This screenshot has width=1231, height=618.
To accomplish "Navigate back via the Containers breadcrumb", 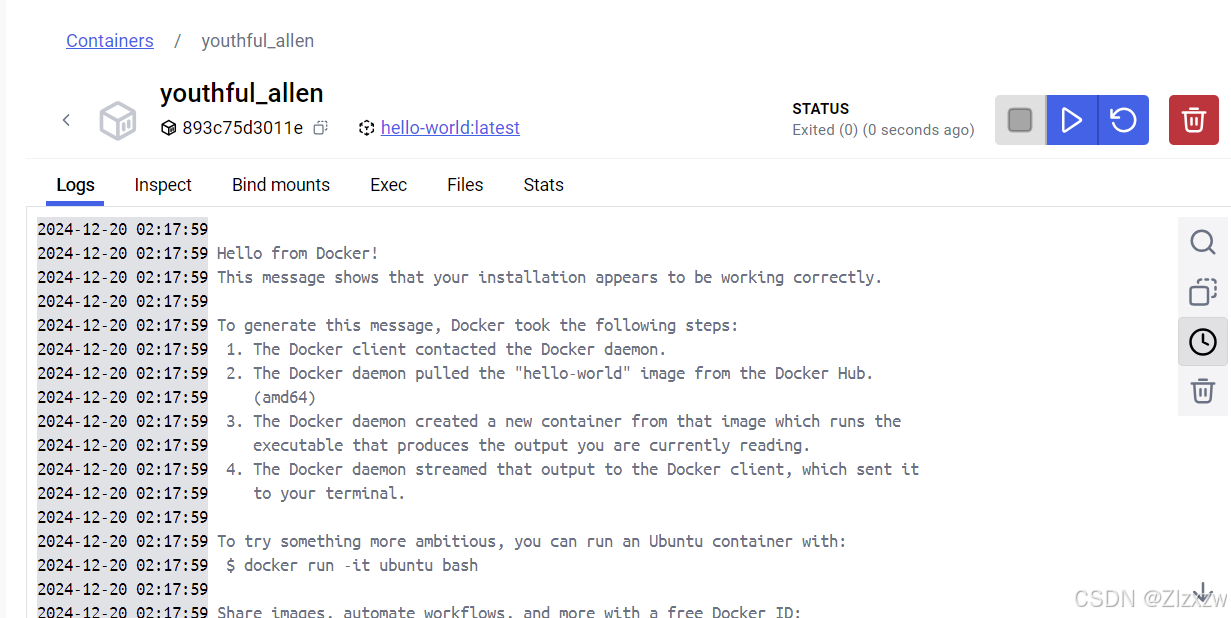I will 110,40.
